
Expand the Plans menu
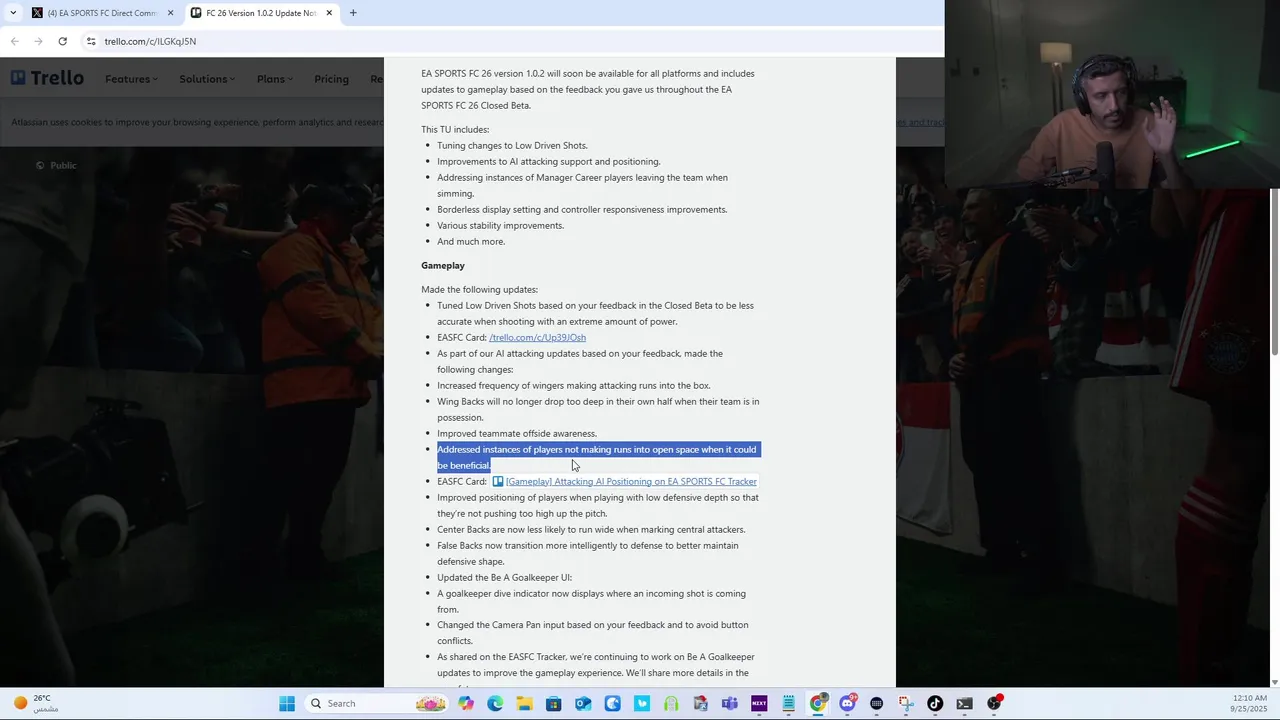point(274,79)
